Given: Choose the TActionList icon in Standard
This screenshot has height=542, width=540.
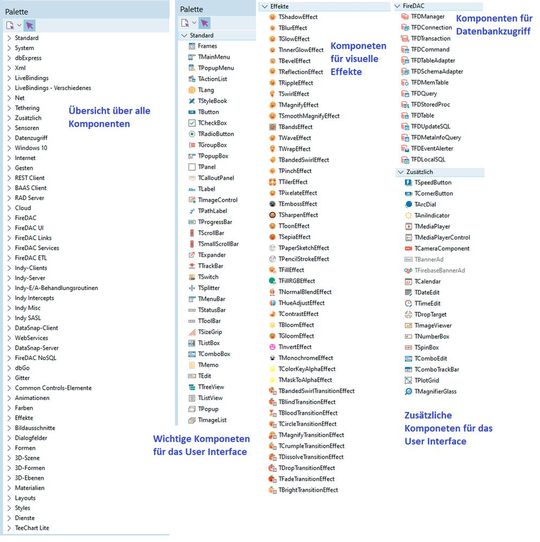Looking at the screenshot, I should tap(192, 79).
